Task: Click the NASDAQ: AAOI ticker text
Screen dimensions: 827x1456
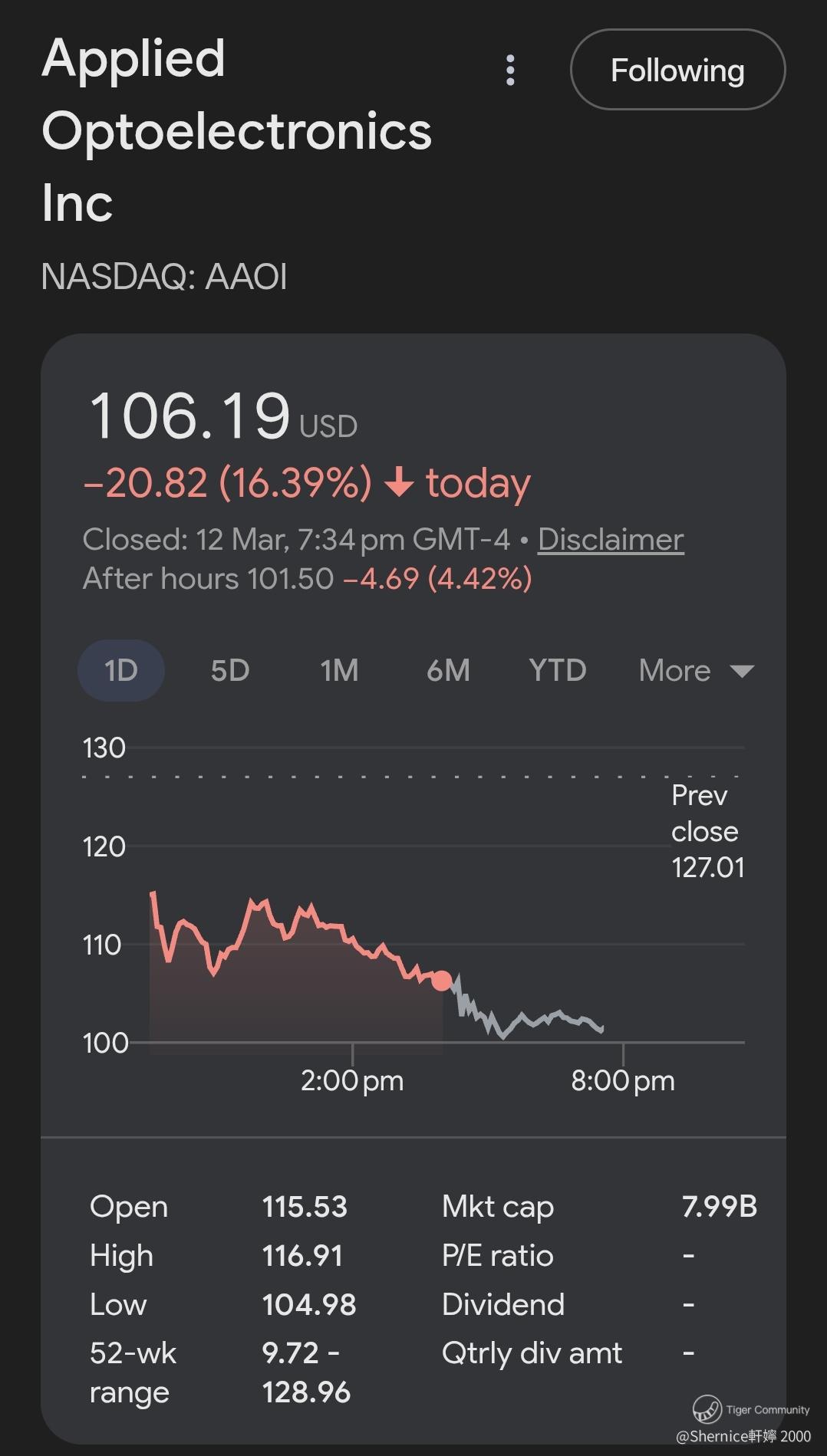Action: tap(164, 276)
